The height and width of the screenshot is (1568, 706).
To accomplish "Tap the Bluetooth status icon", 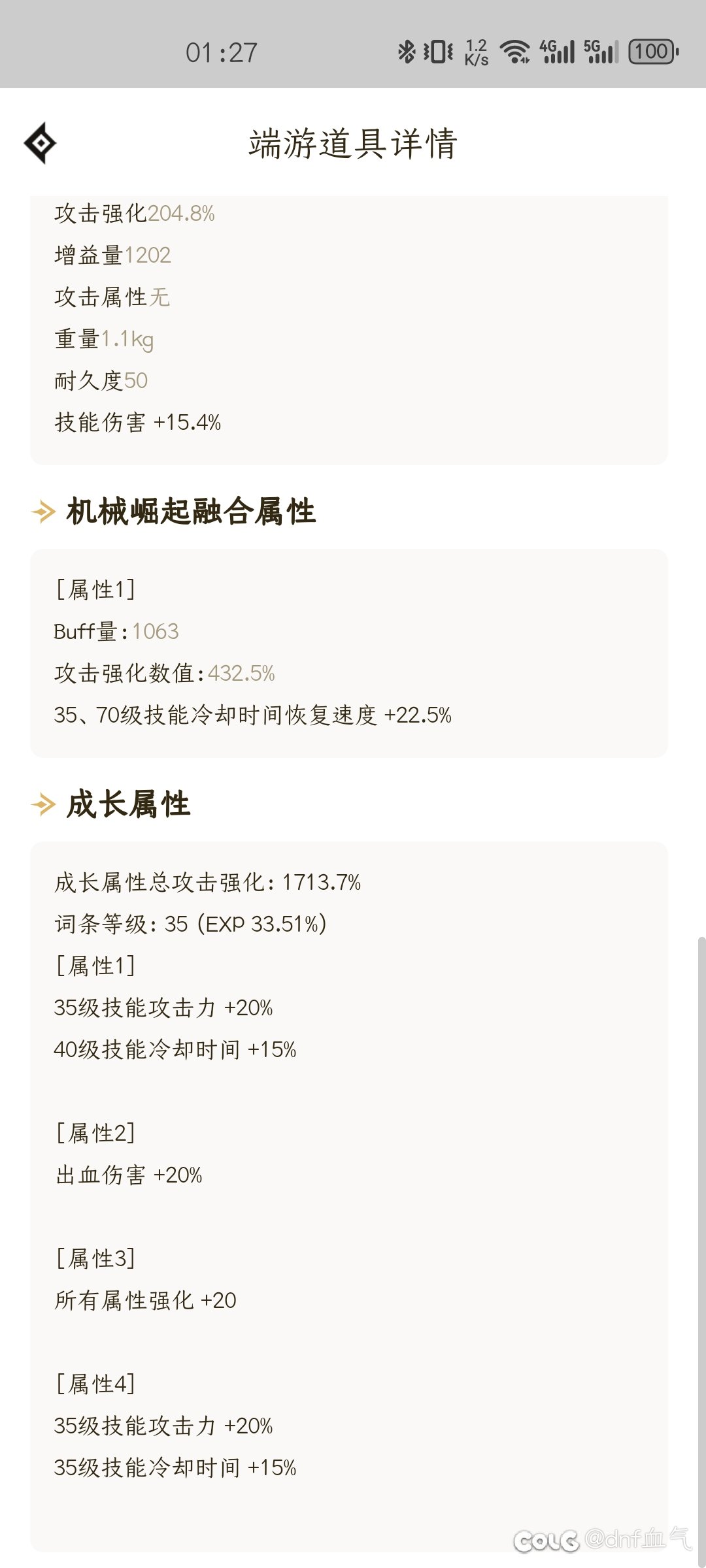I will point(407,52).
